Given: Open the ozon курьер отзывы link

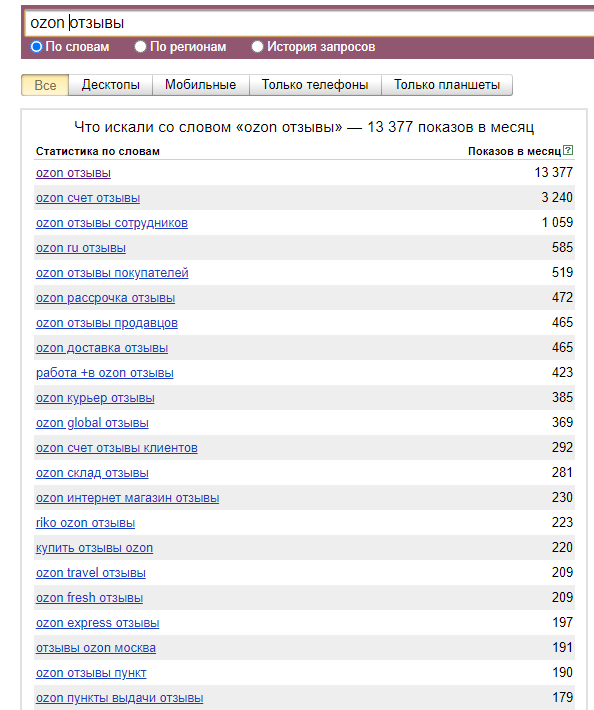Looking at the screenshot, I should [x=95, y=398].
